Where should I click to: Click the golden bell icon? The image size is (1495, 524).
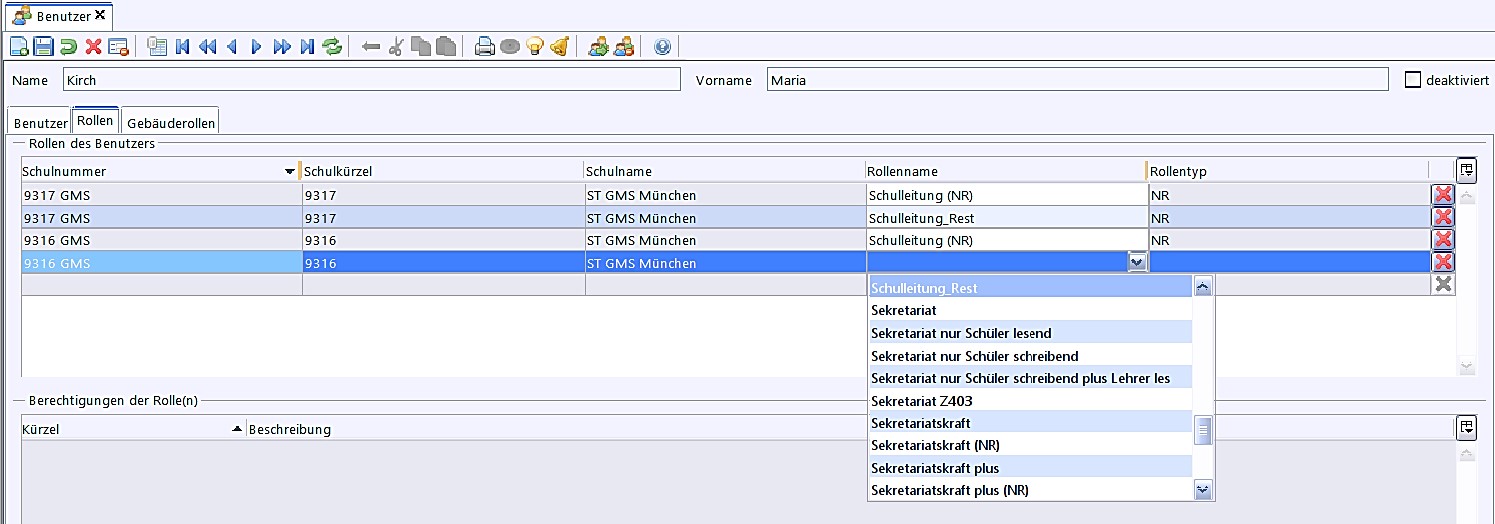[560, 46]
